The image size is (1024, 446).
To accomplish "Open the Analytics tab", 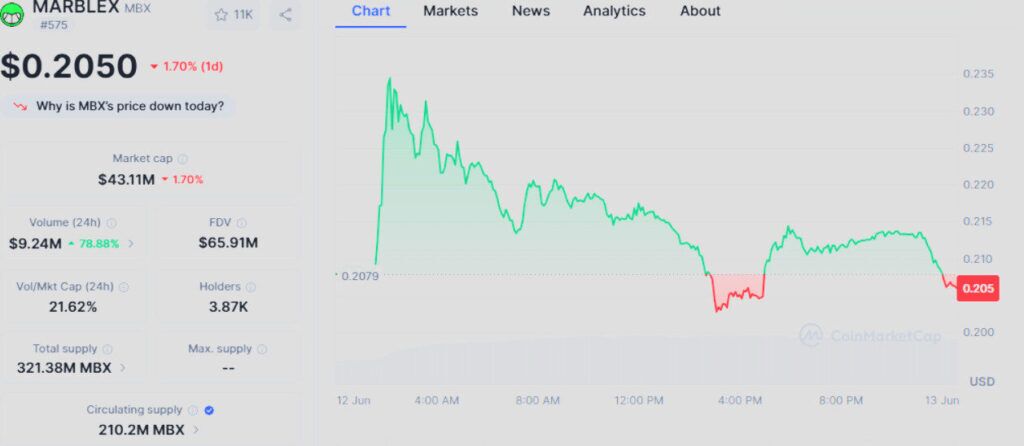I will 614,11.
